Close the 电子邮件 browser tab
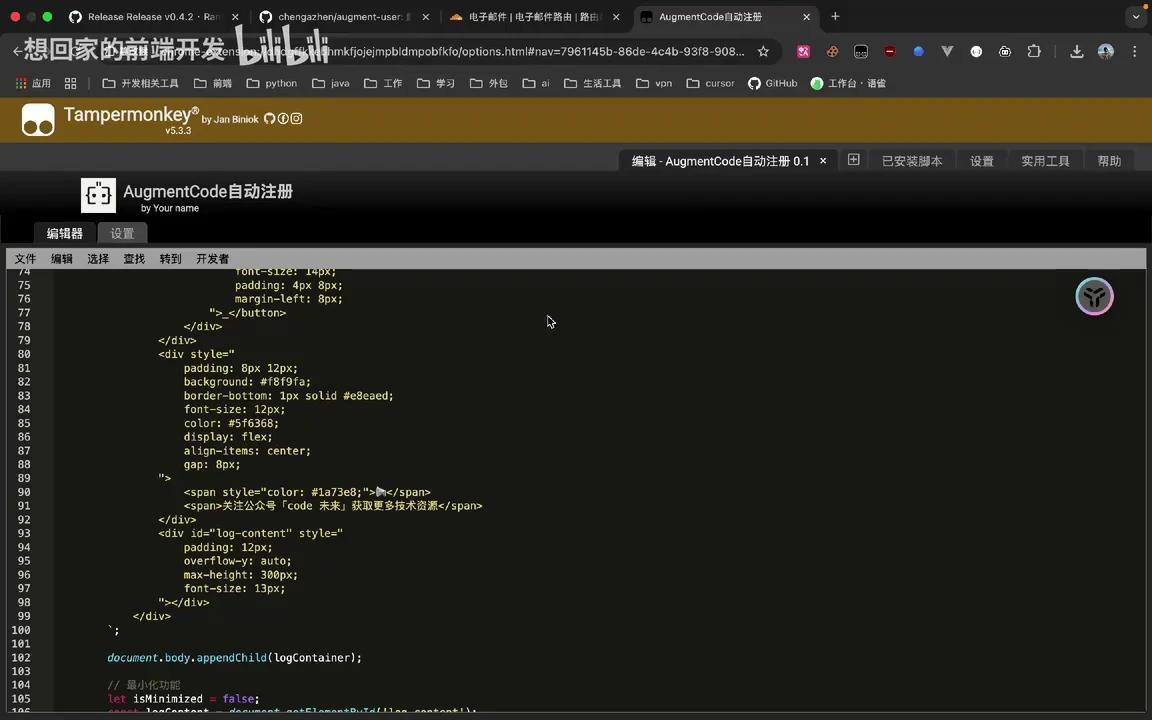 pos(616,16)
